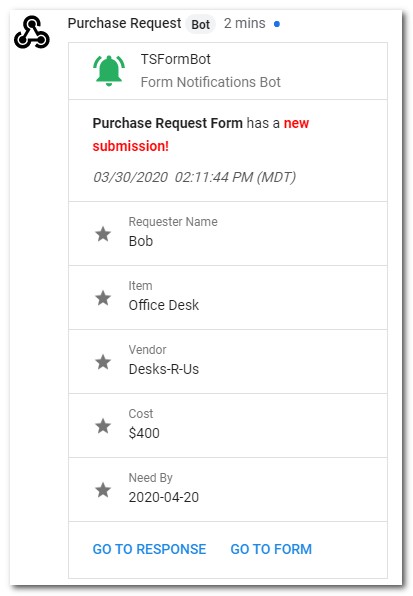
Task: Click the Bot badge label
Action: [201, 24]
